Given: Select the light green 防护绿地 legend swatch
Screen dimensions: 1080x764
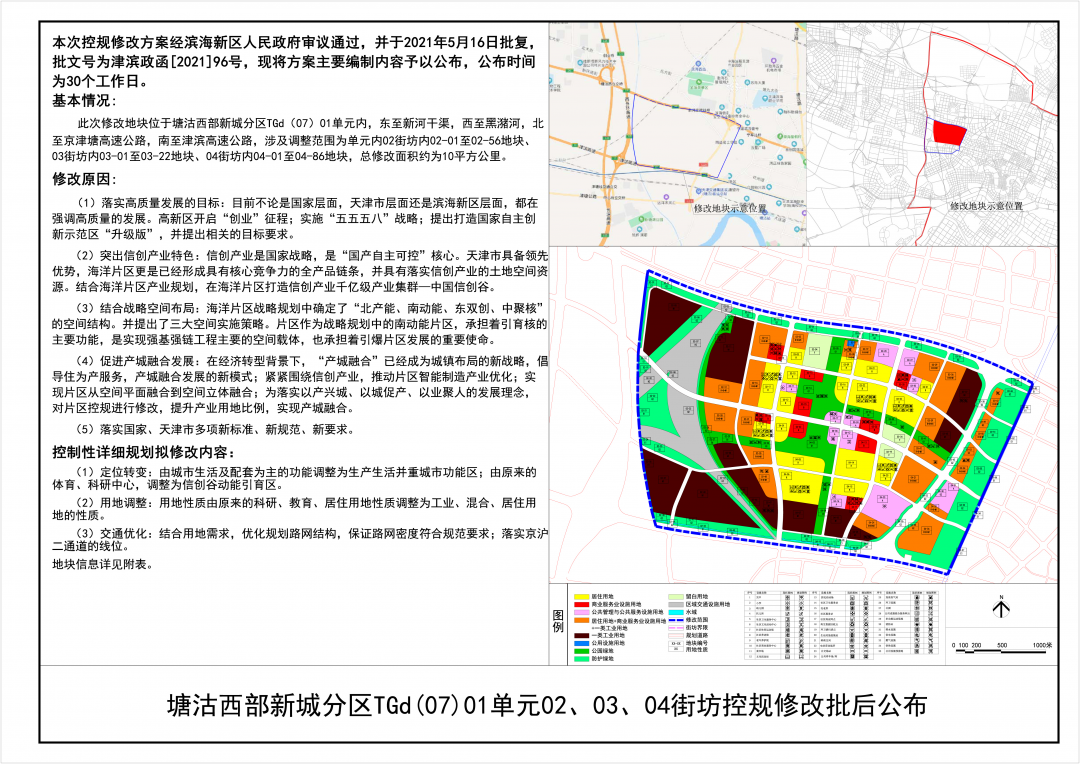Looking at the screenshot, I should coord(581,659).
